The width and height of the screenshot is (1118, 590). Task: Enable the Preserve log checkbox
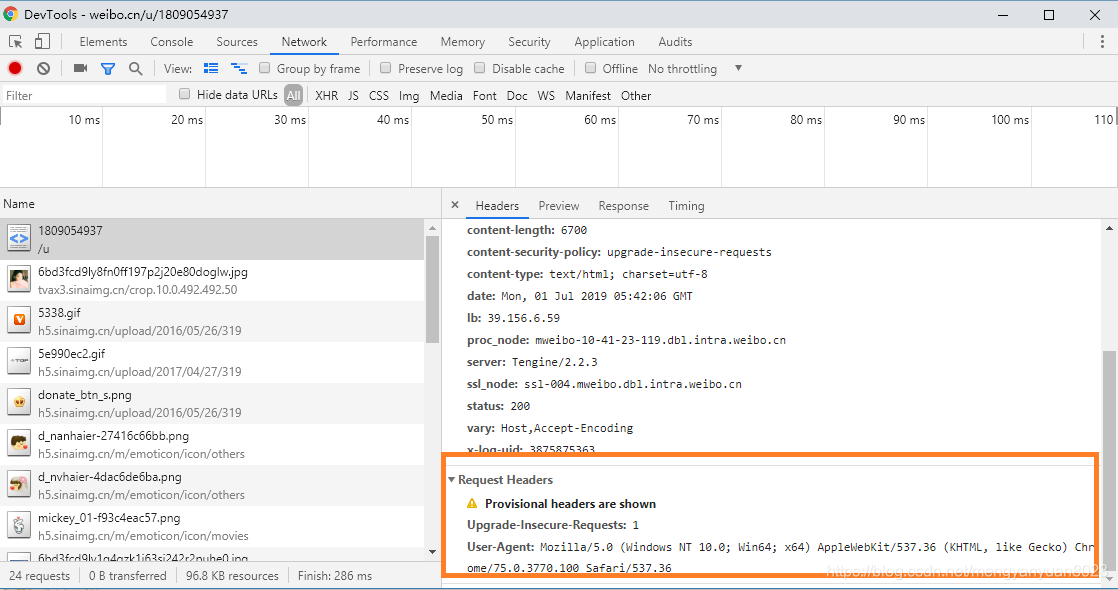[386, 68]
